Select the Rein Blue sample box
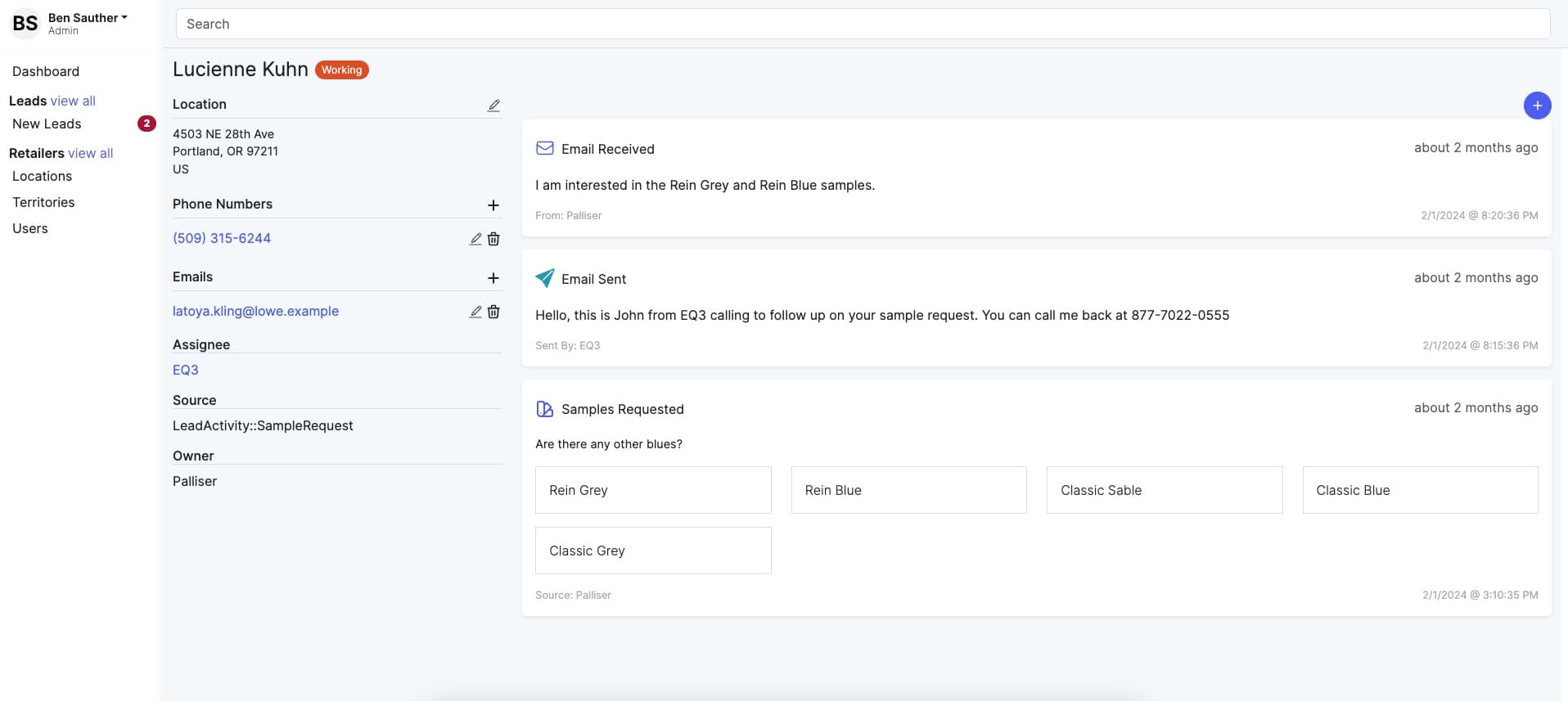Screen dimensions: 1568x701 click(x=908, y=490)
